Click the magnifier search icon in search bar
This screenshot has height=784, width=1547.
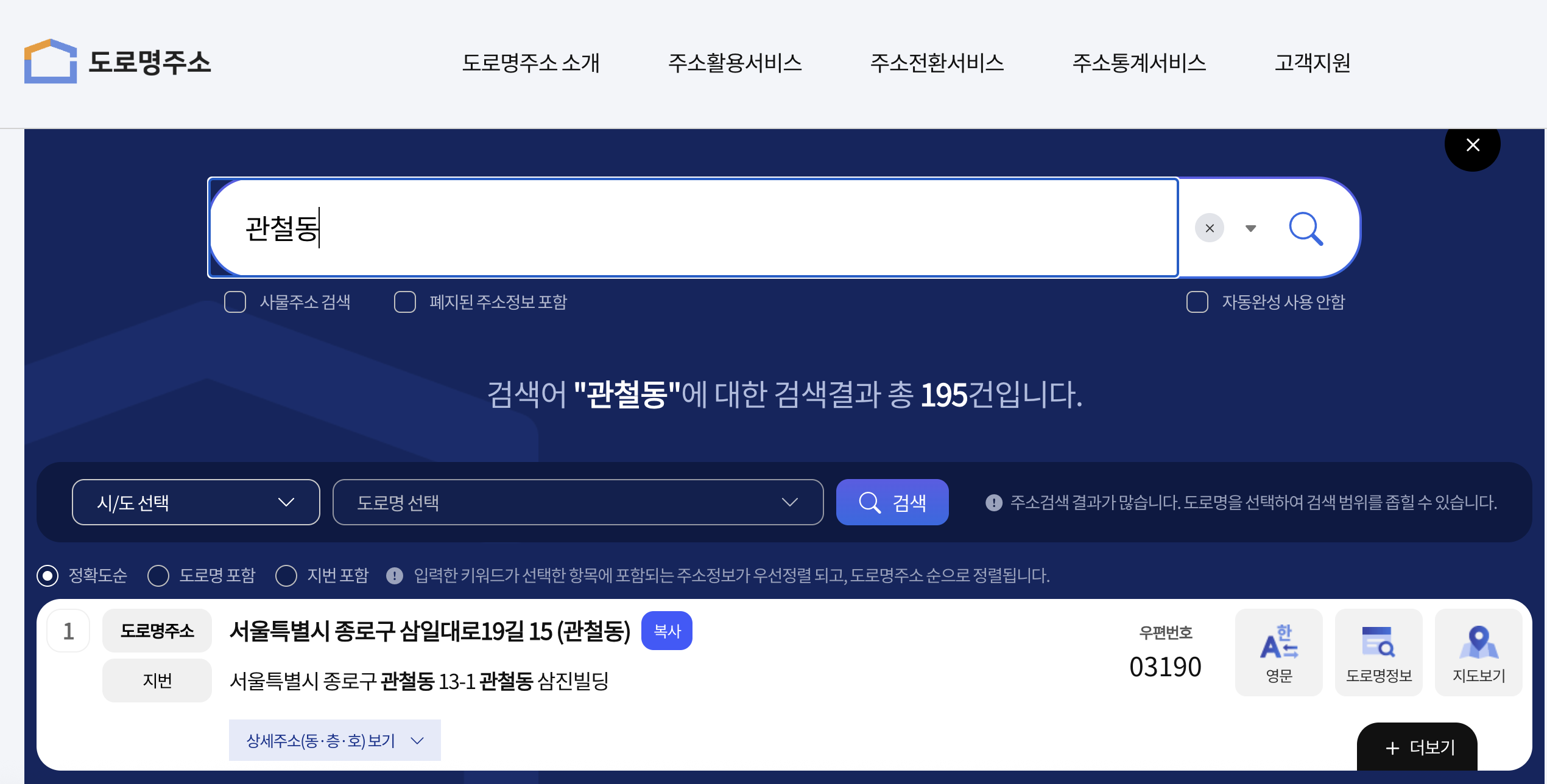1305,228
